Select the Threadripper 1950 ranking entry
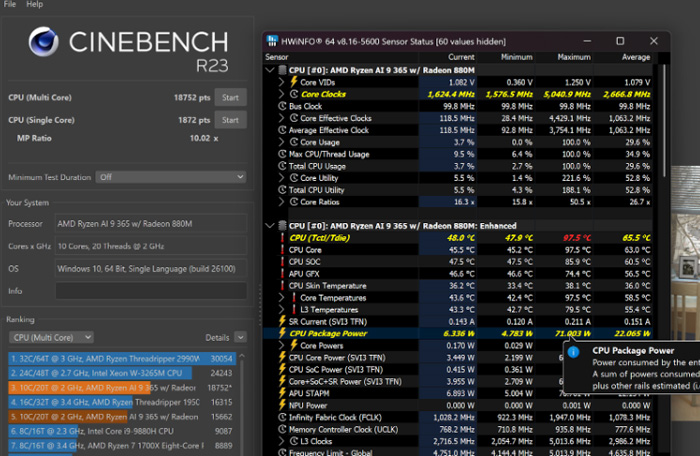This screenshot has height=456, width=700. click(122, 402)
